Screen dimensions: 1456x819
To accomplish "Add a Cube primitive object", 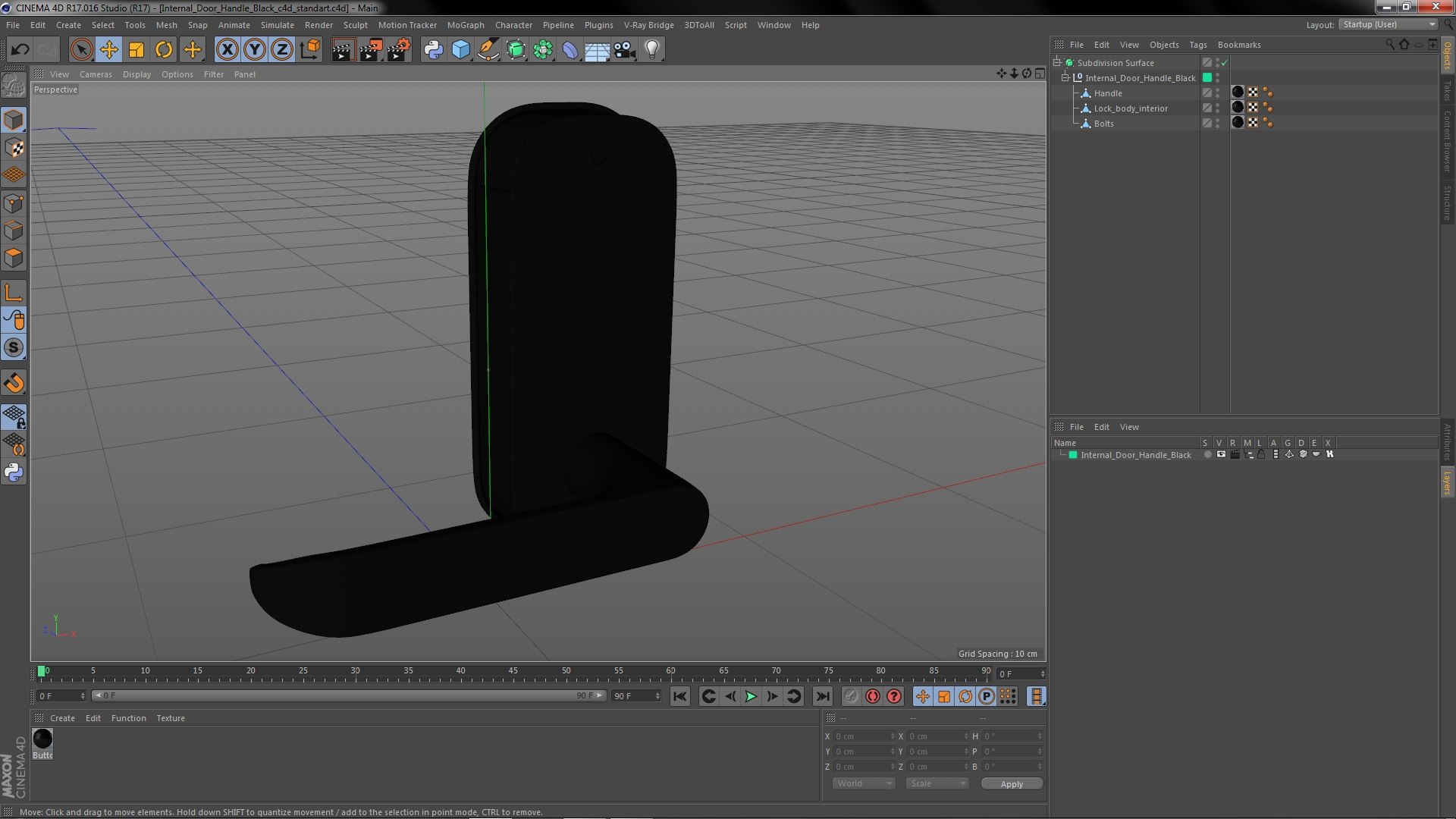I will [x=460, y=50].
